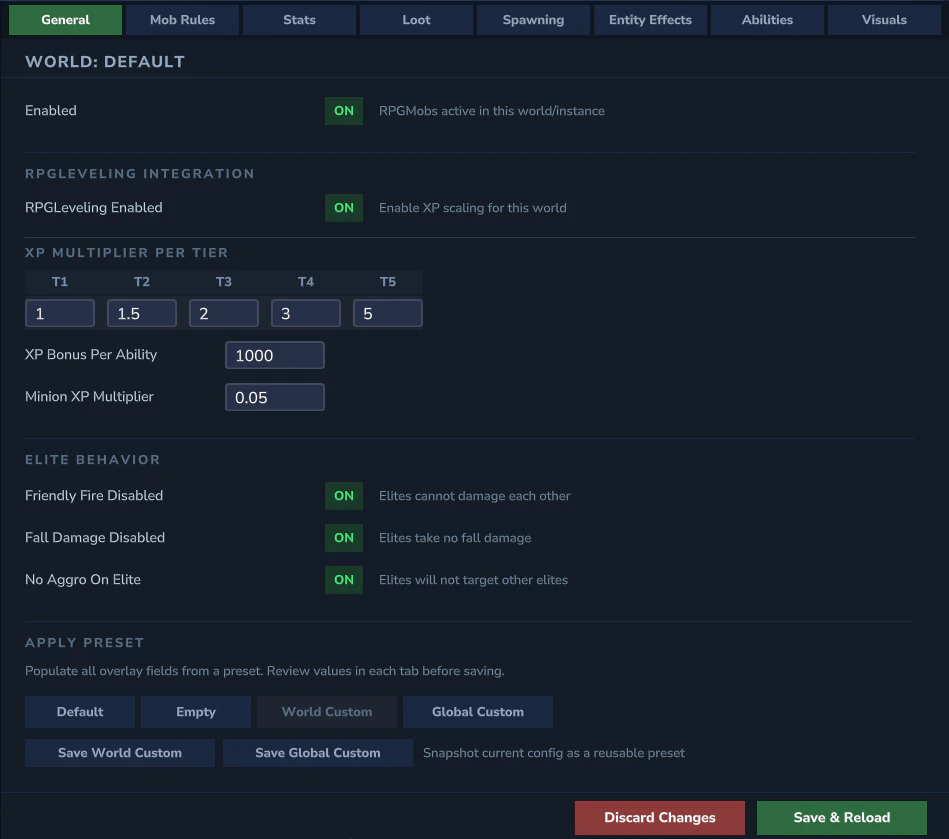Image resolution: width=949 pixels, height=839 pixels.
Task: Click 'Enable XP scaling for this world' text
Action: click(473, 208)
